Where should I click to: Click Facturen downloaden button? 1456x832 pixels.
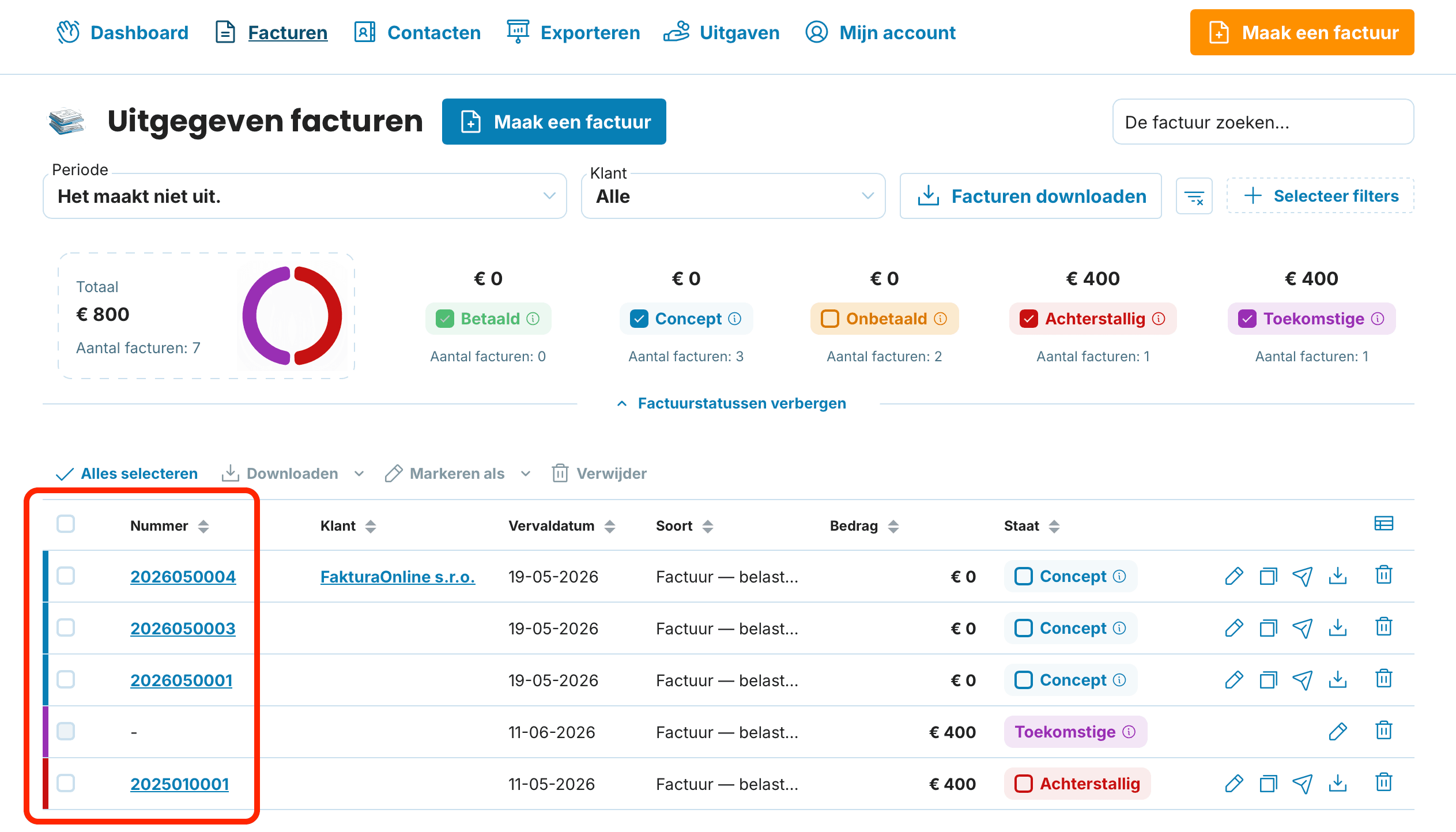point(1031,196)
